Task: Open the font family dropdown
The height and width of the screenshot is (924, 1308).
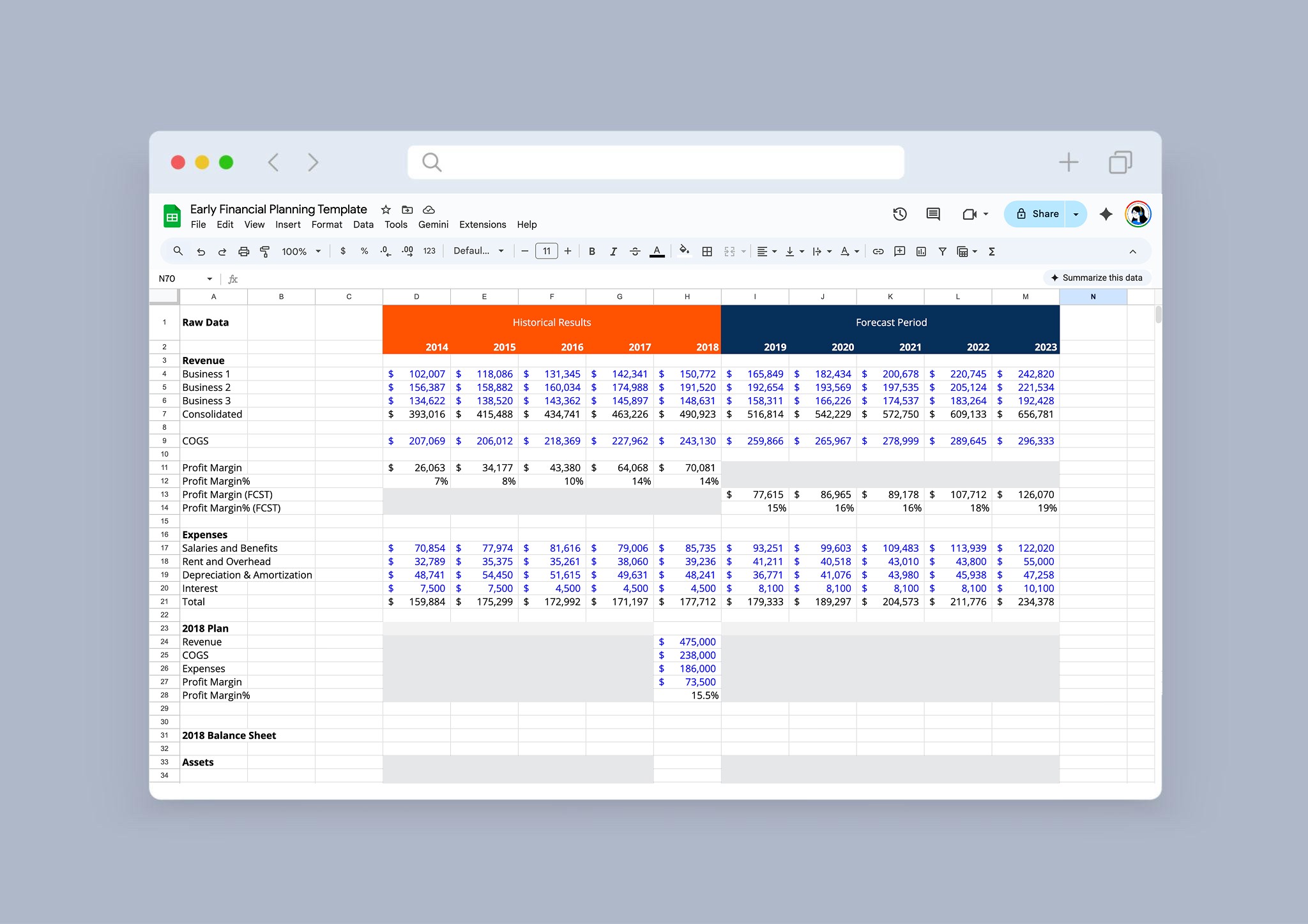Action: click(478, 251)
